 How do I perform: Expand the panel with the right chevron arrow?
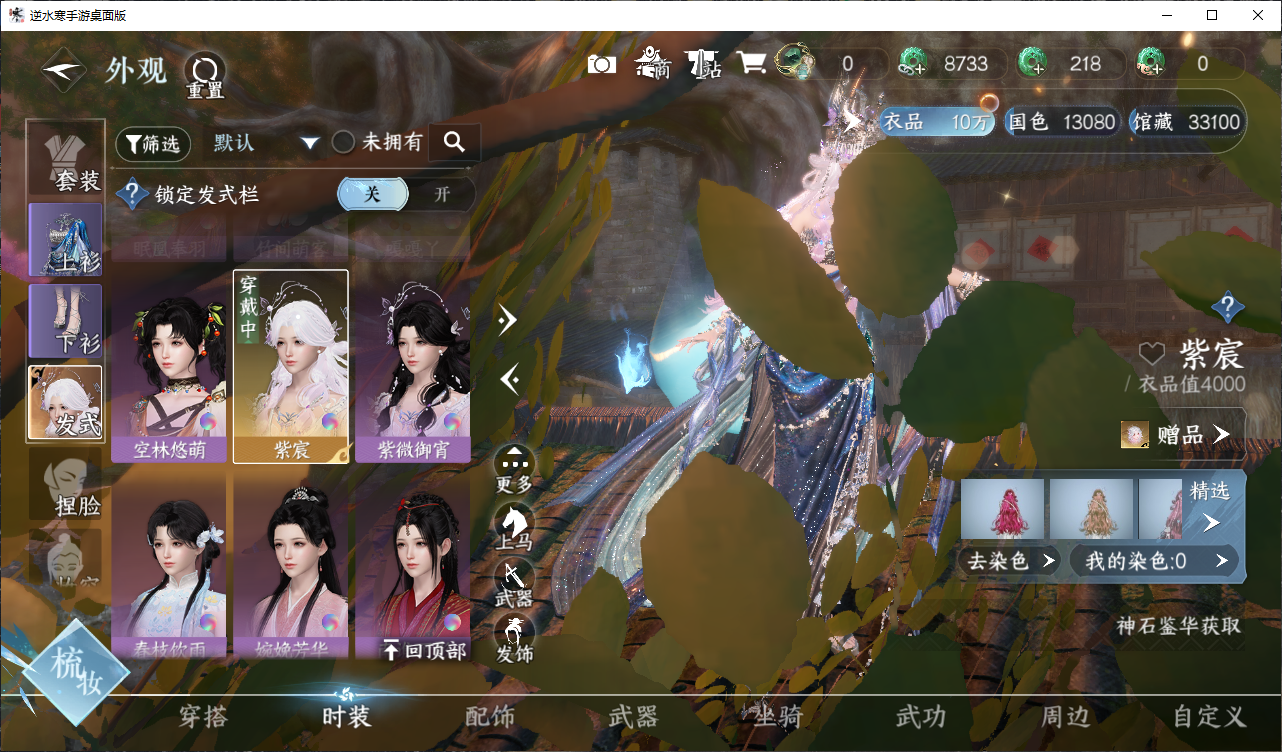pyautogui.click(x=508, y=319)
